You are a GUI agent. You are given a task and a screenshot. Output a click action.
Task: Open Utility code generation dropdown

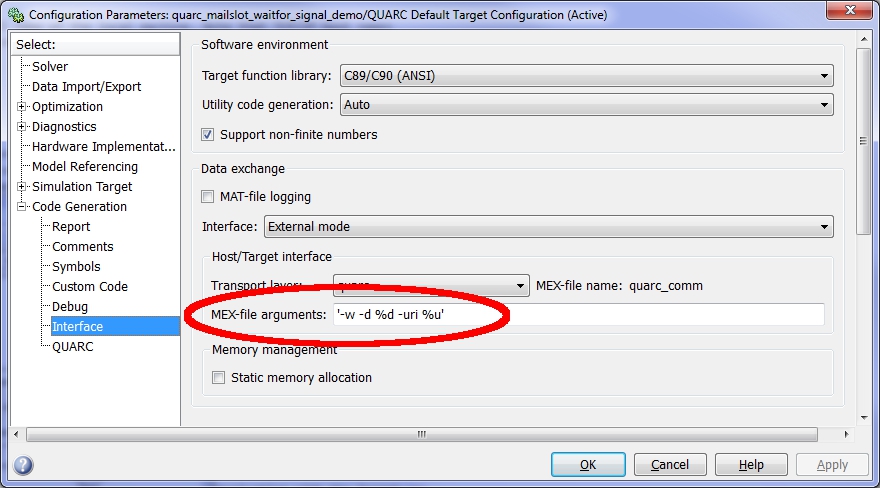tap(586, 105)
